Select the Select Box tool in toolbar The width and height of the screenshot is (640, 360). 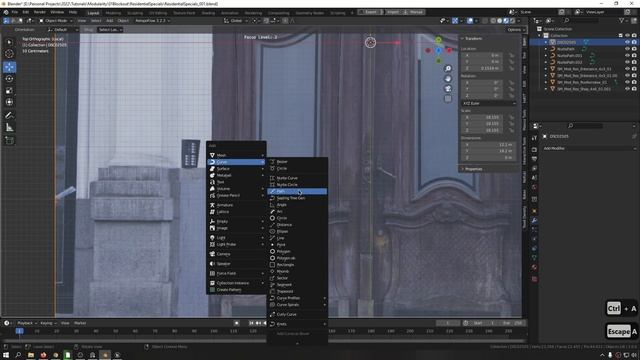pos(9,42)
